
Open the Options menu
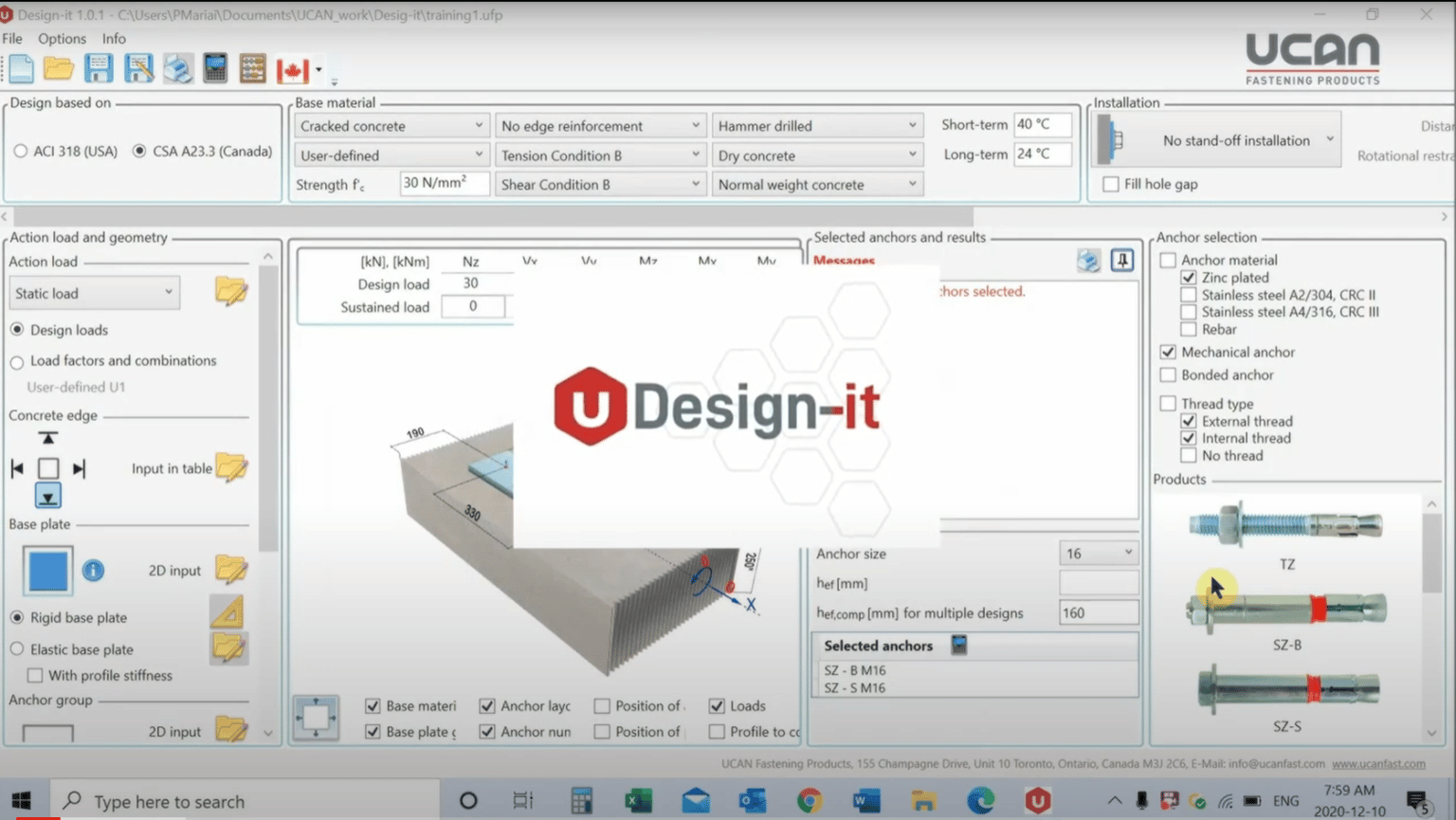(x=62, y=39)
